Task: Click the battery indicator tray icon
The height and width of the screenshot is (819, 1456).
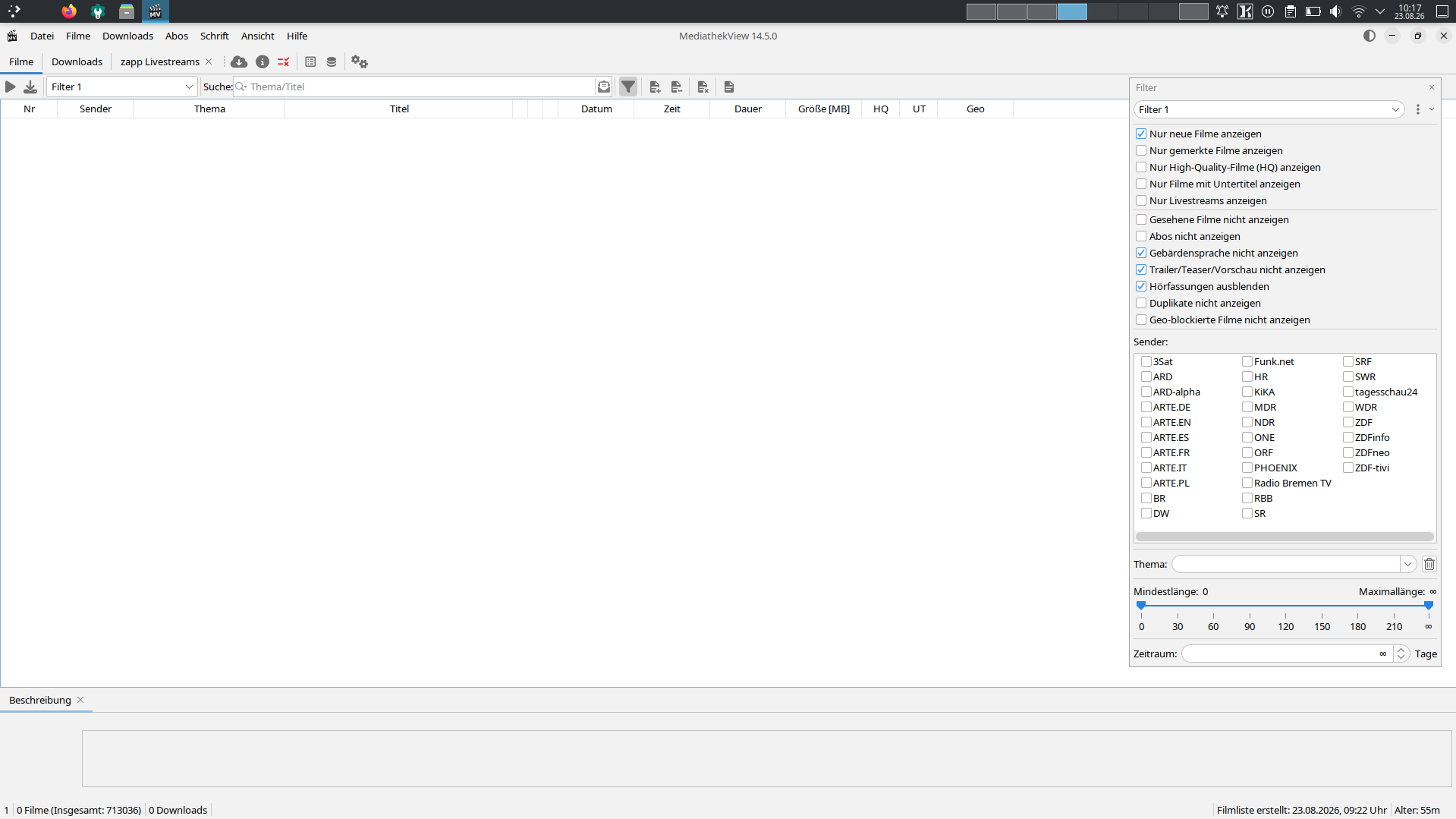Action: [x=1313, y=11]
